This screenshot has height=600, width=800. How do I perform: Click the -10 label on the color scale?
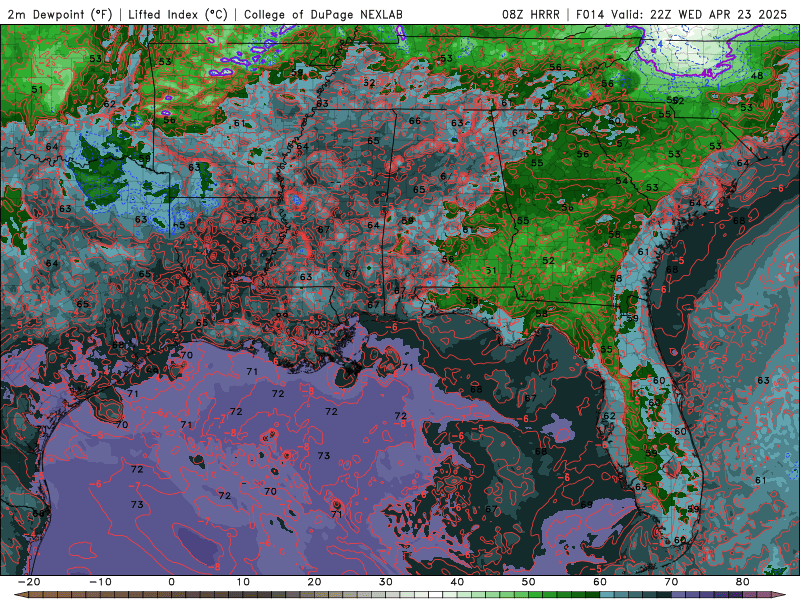click(100, 582)
